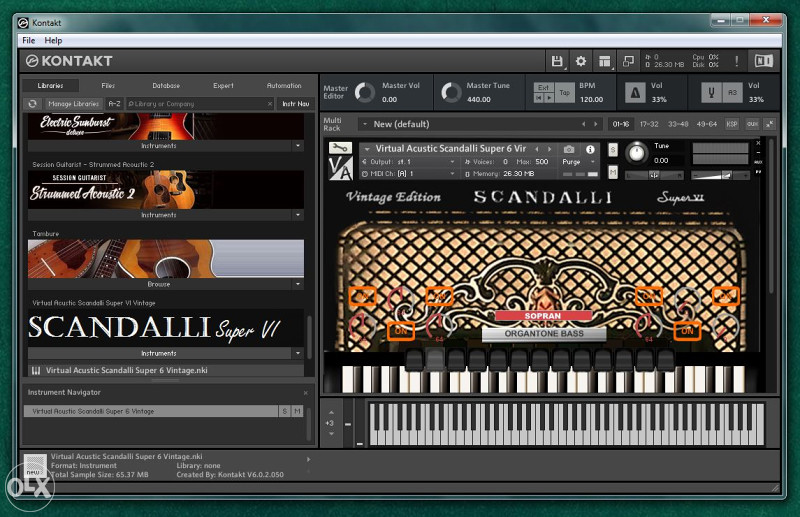Mute the instrument with header M button

point(613,173)
